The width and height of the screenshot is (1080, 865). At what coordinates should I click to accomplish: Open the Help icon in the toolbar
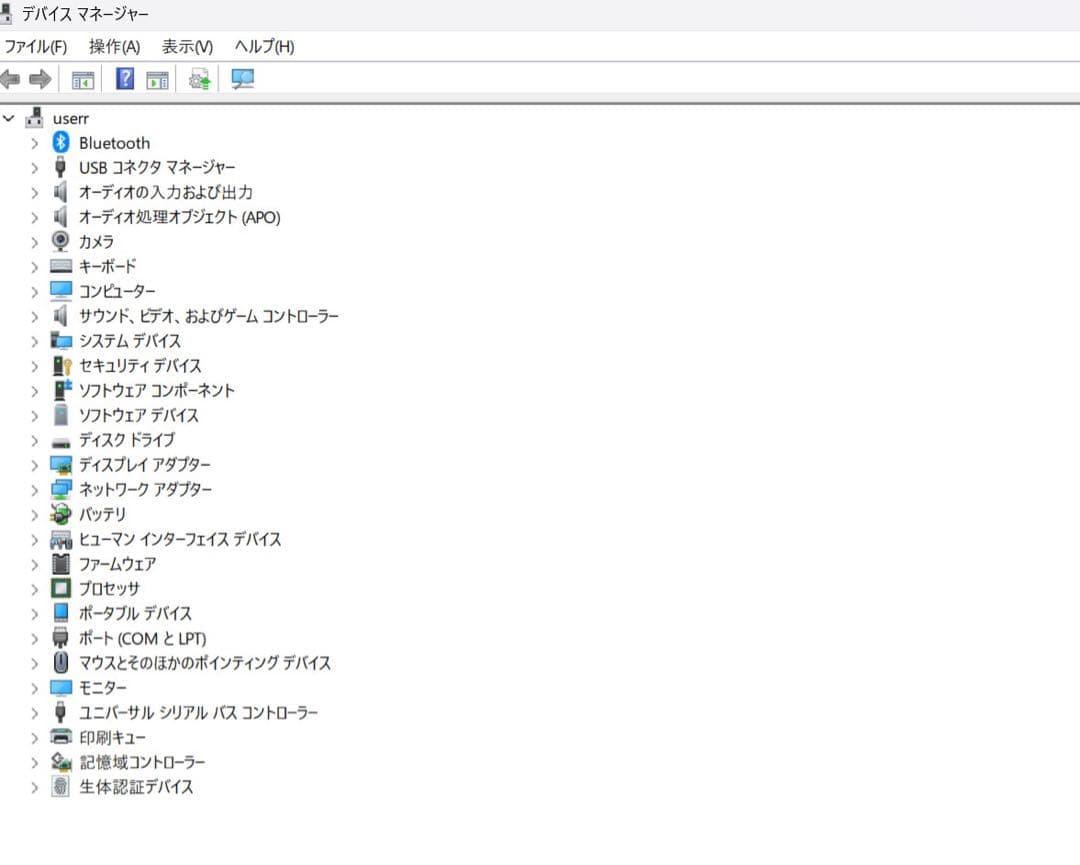coord(122,78)
